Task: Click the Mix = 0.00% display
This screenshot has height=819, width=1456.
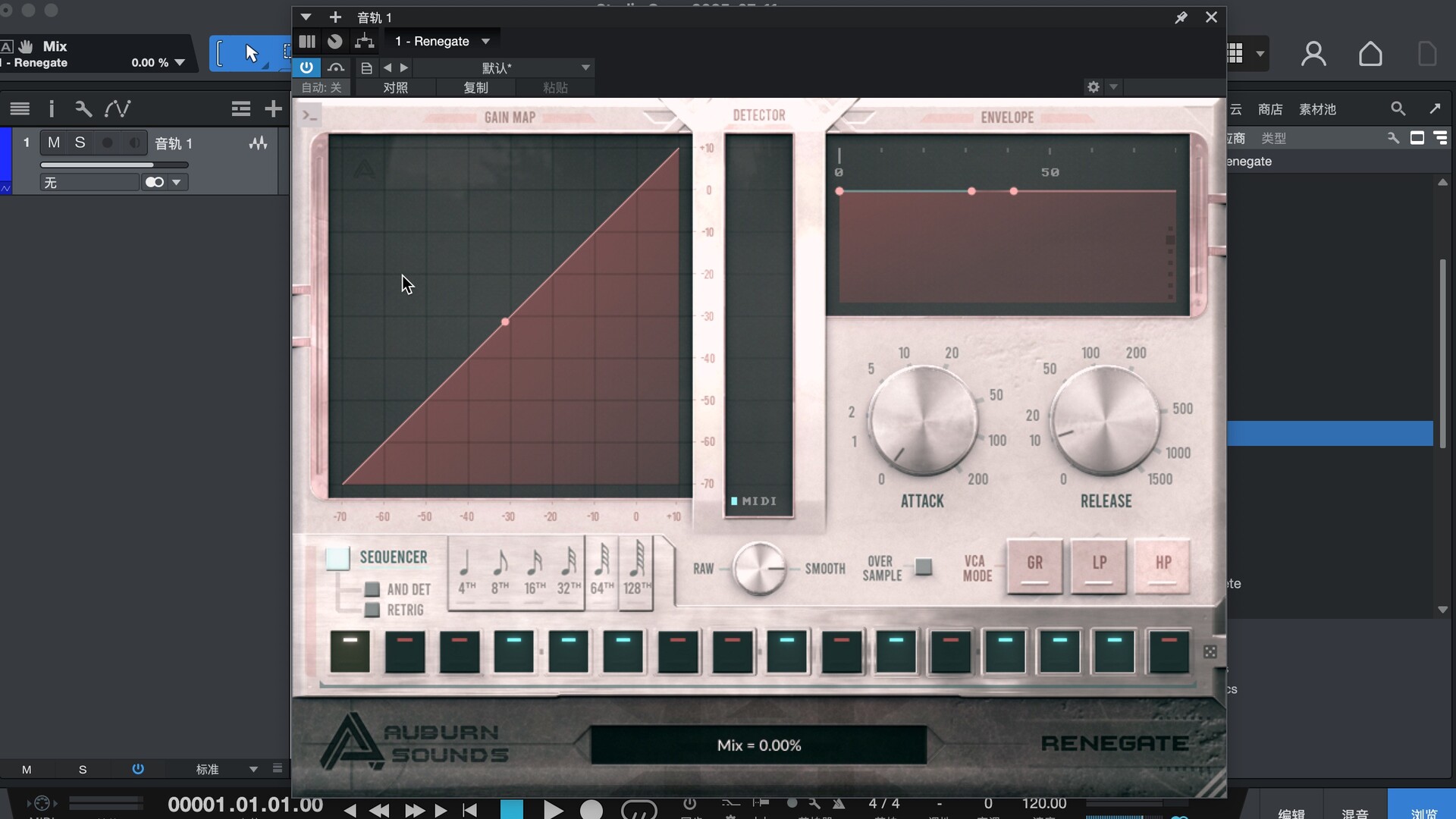Action: click(x=758, y=745)
